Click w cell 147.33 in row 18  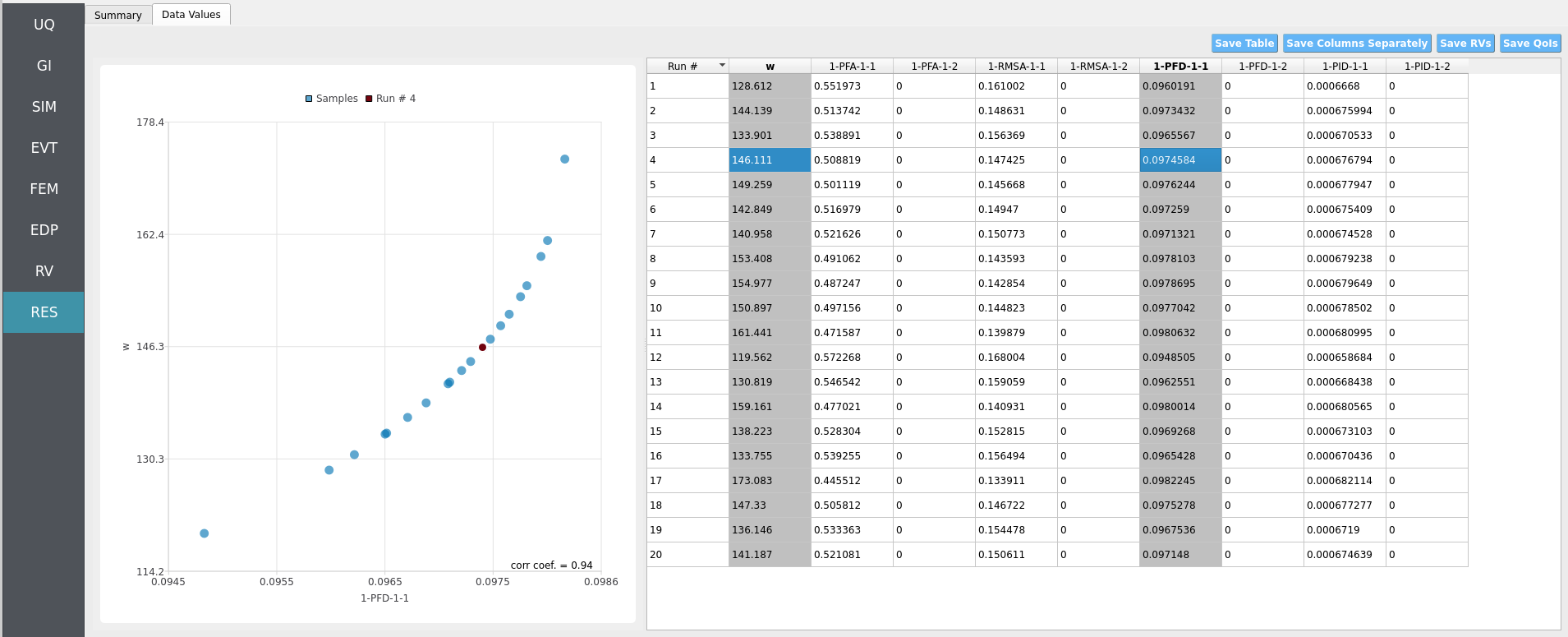point(770,505)
